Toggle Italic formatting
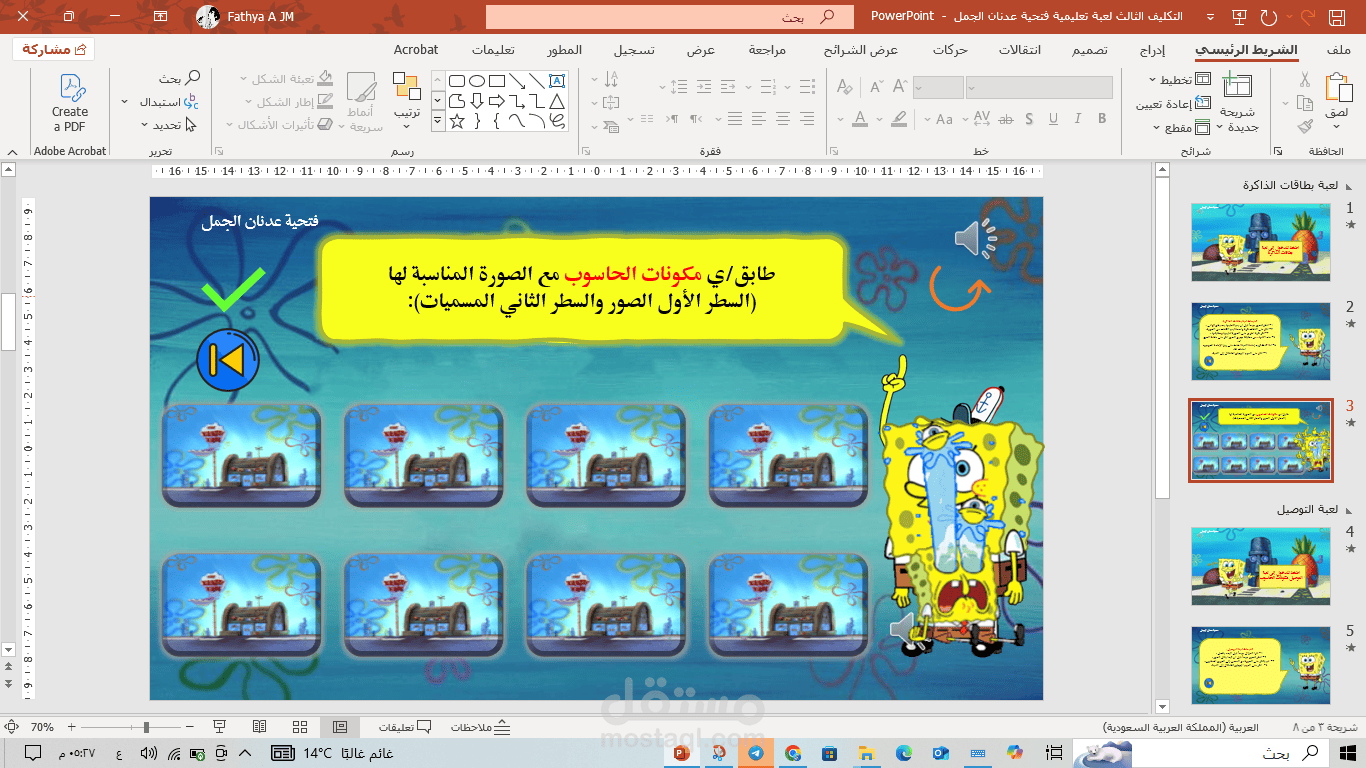Screen dimensions: 1366x768 (x=1079, y=119)
